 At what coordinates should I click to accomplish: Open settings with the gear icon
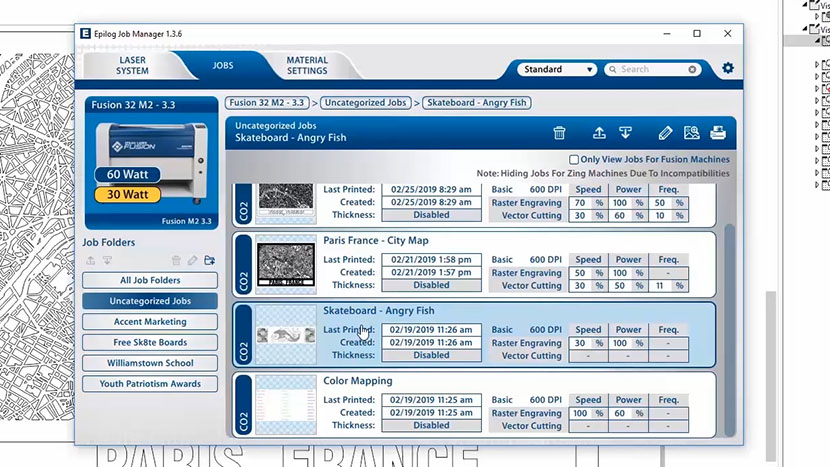point(728,69)
